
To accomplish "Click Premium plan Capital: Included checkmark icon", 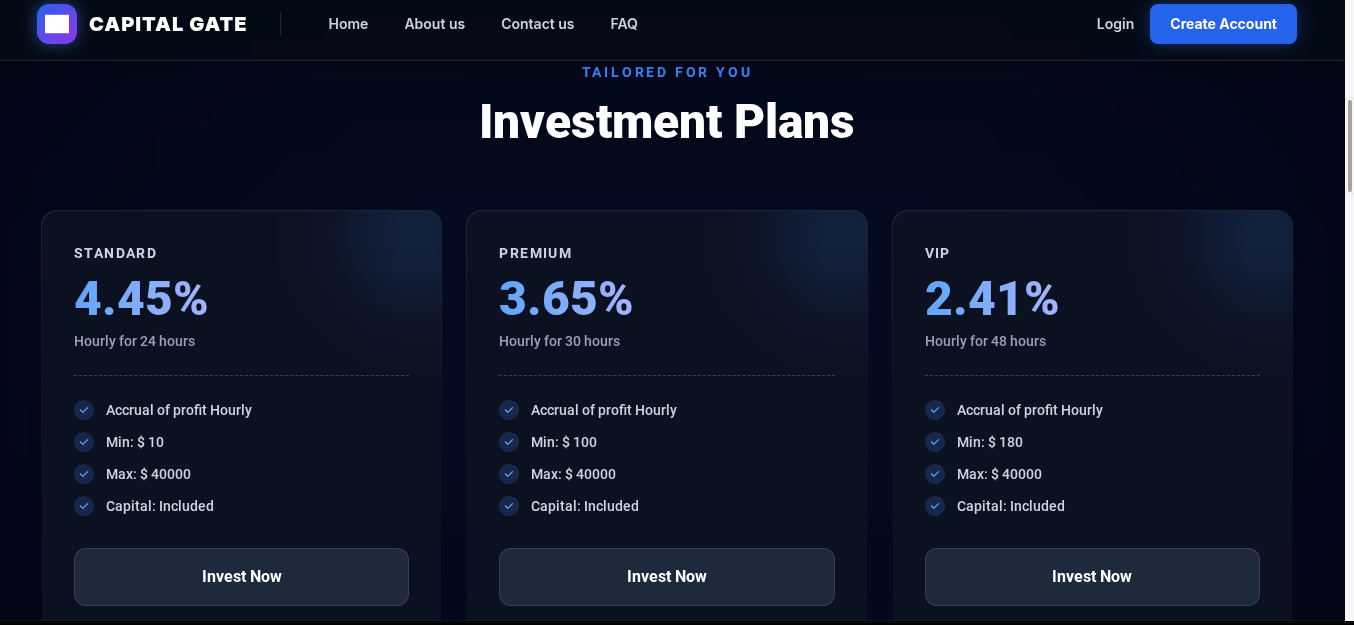I will 509,506.
